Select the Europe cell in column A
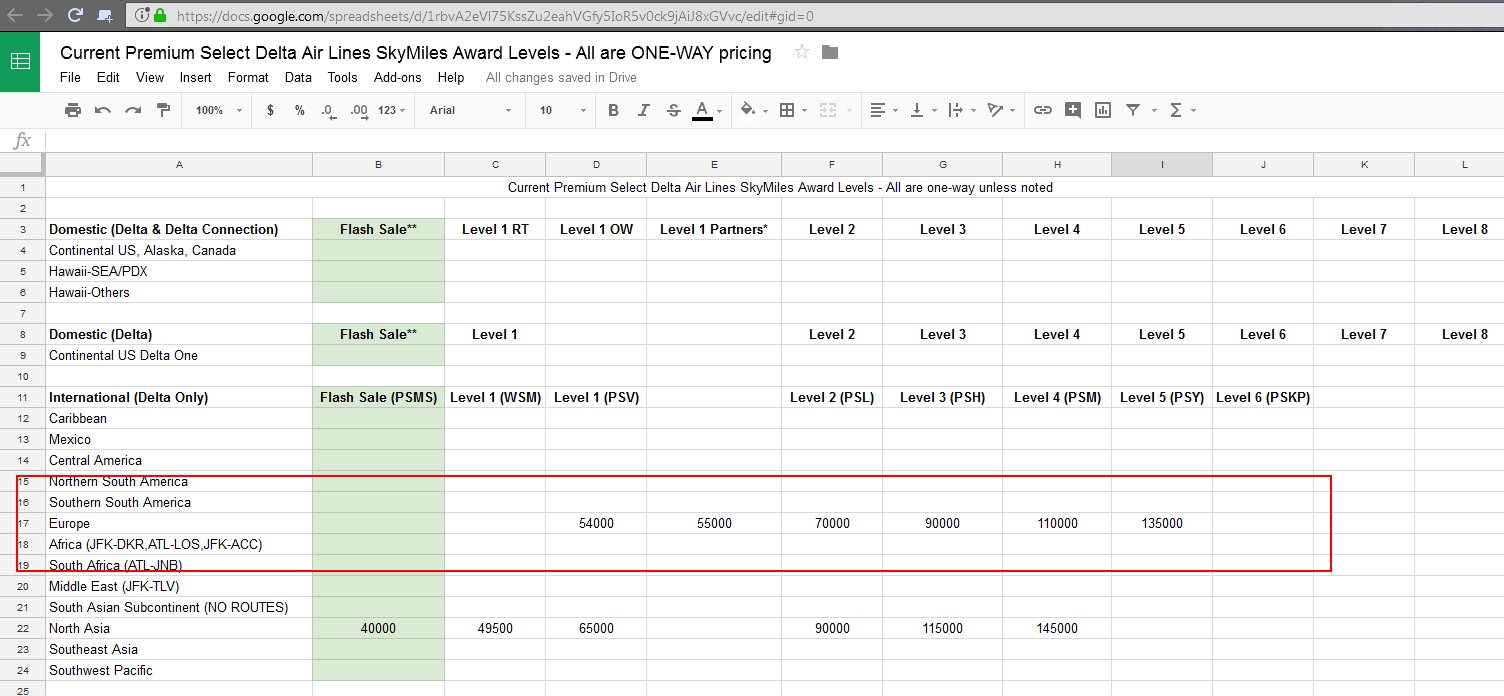Viewport: 1504px width, 696px height. (179, 523)
